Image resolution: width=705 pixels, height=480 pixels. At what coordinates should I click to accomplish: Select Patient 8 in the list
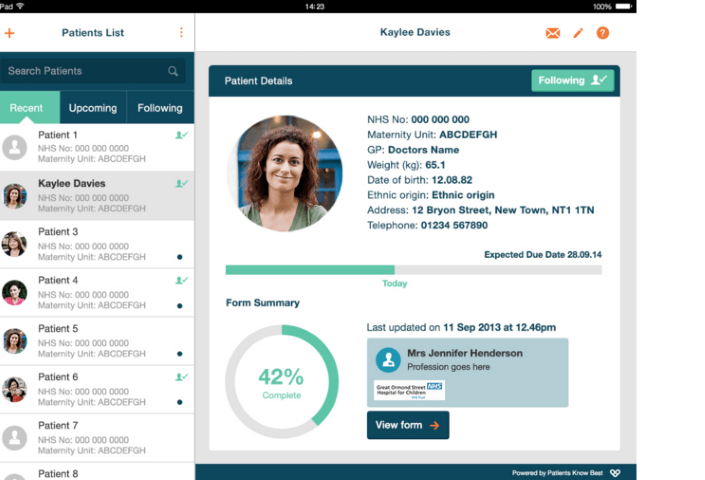[x=97, y=472]
